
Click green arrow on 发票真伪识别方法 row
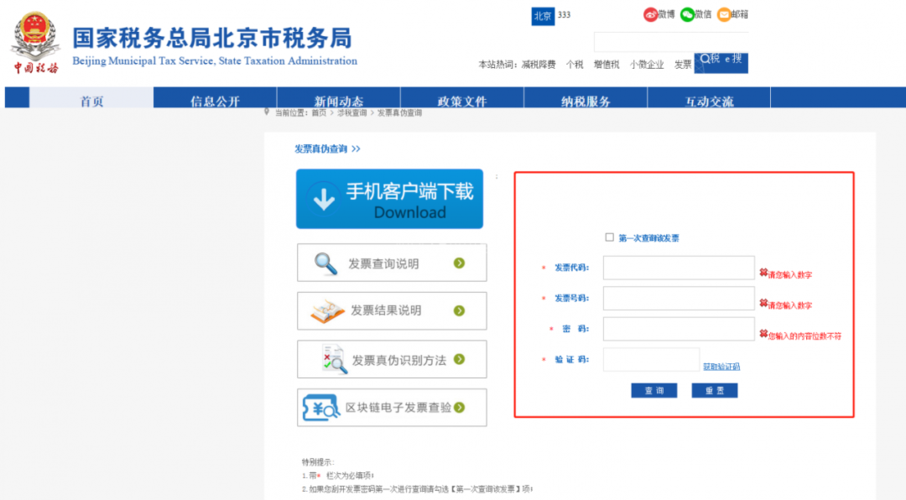(459, 359)
